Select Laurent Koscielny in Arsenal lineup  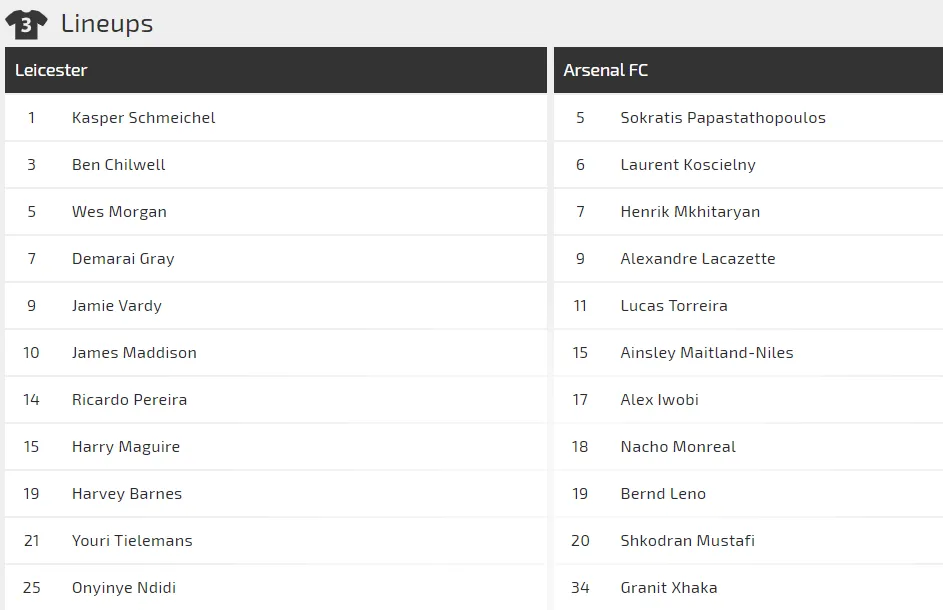688,165
